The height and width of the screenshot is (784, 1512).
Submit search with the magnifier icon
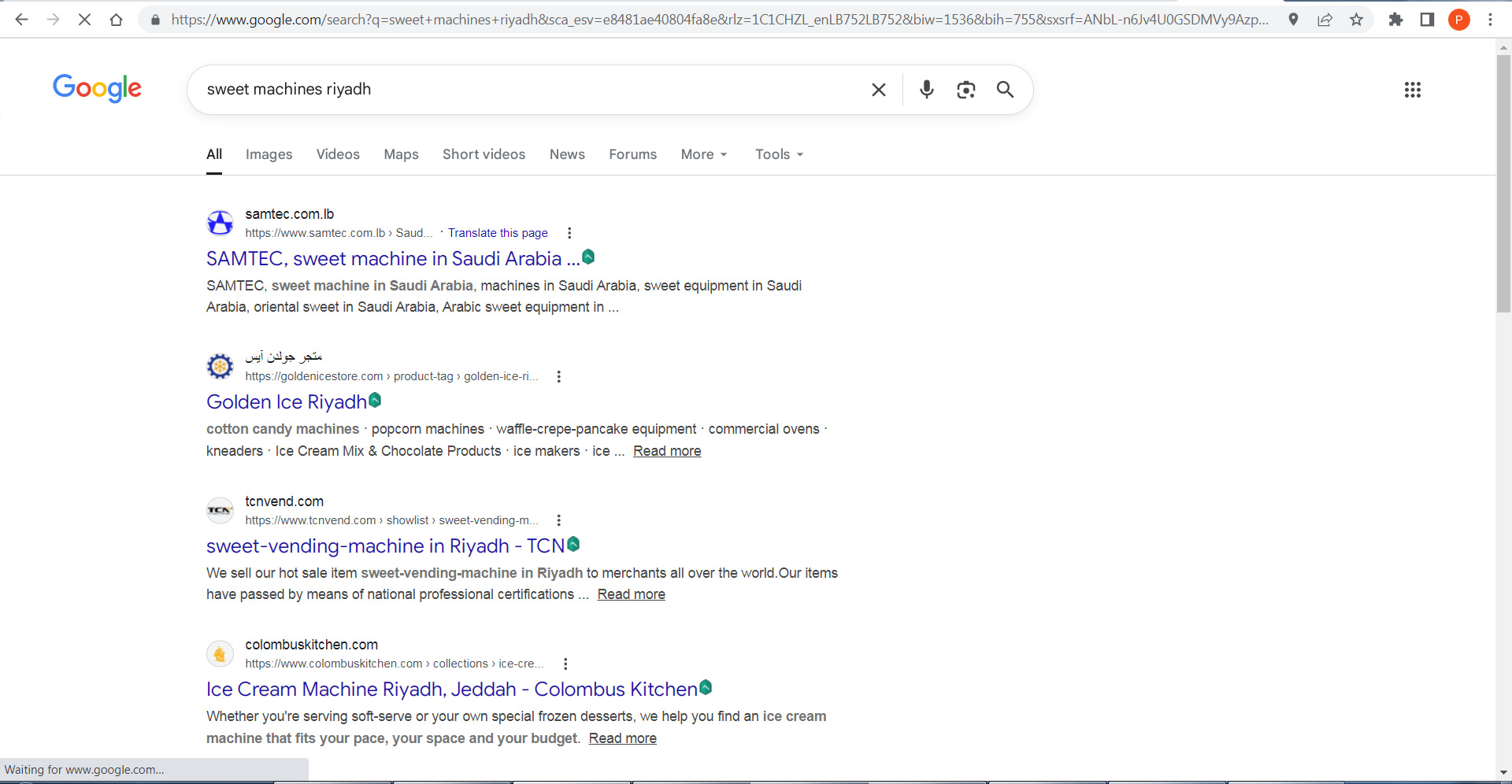tap(1005, 90)
